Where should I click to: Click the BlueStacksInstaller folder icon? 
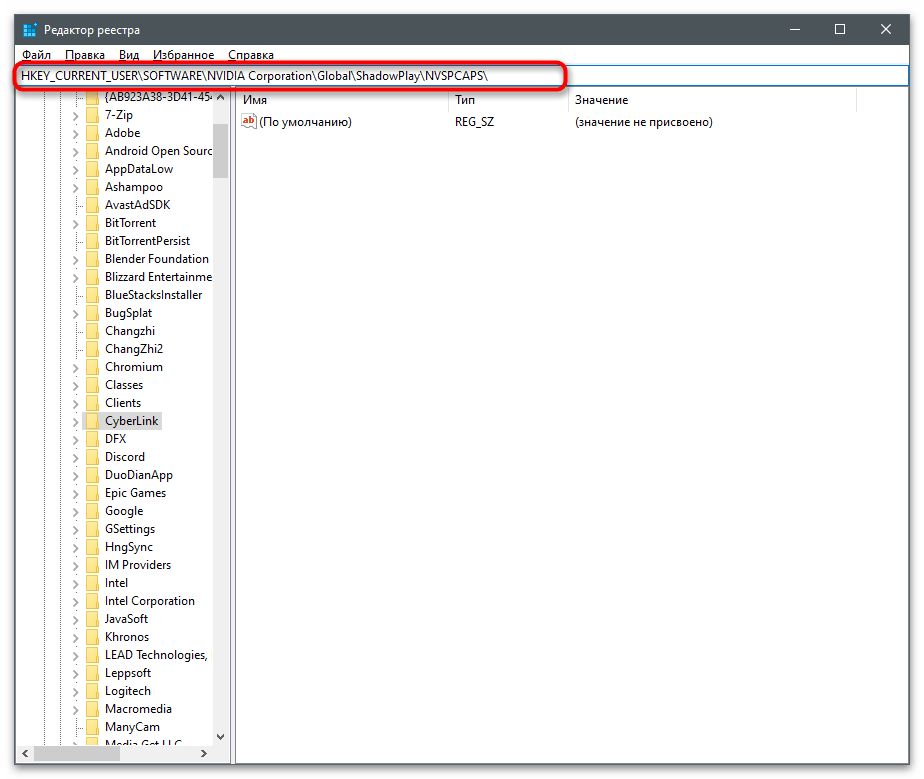click(93, 295)
